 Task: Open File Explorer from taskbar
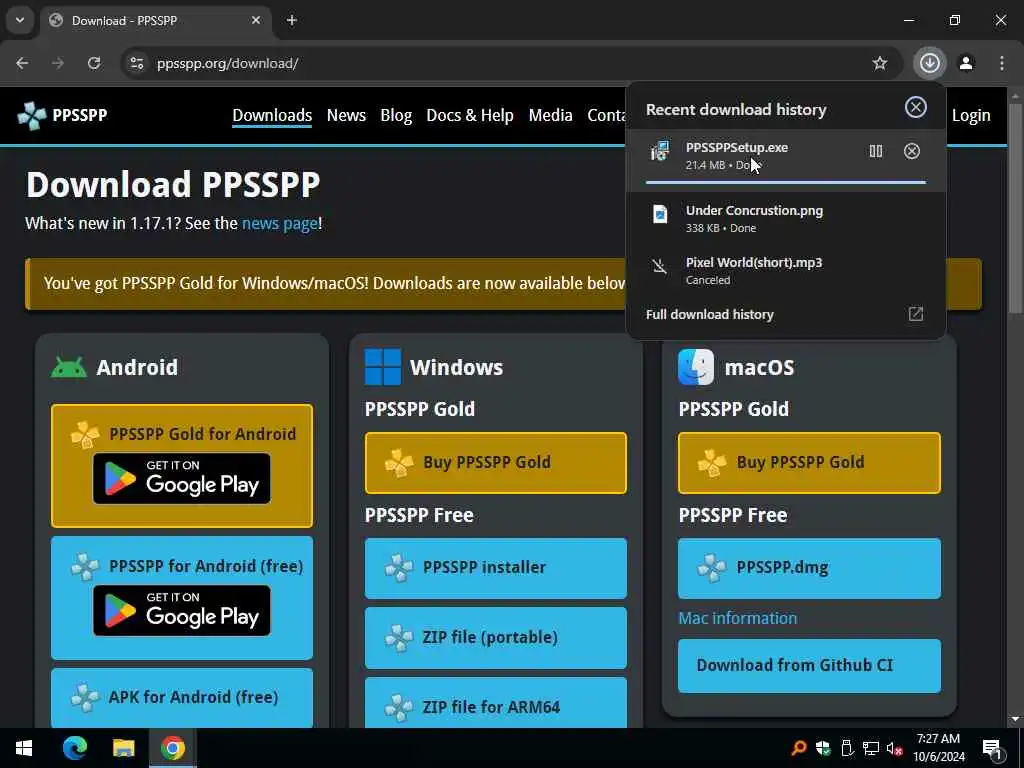(x=123, y=748)
